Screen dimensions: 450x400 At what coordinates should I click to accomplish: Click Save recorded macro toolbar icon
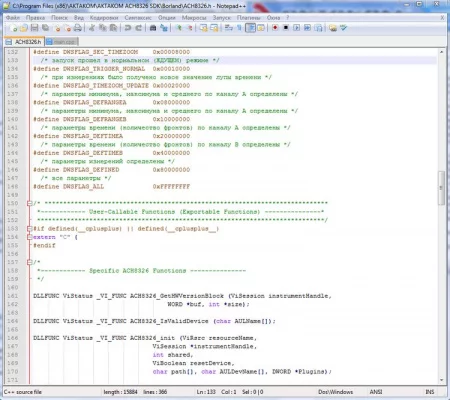318,28
